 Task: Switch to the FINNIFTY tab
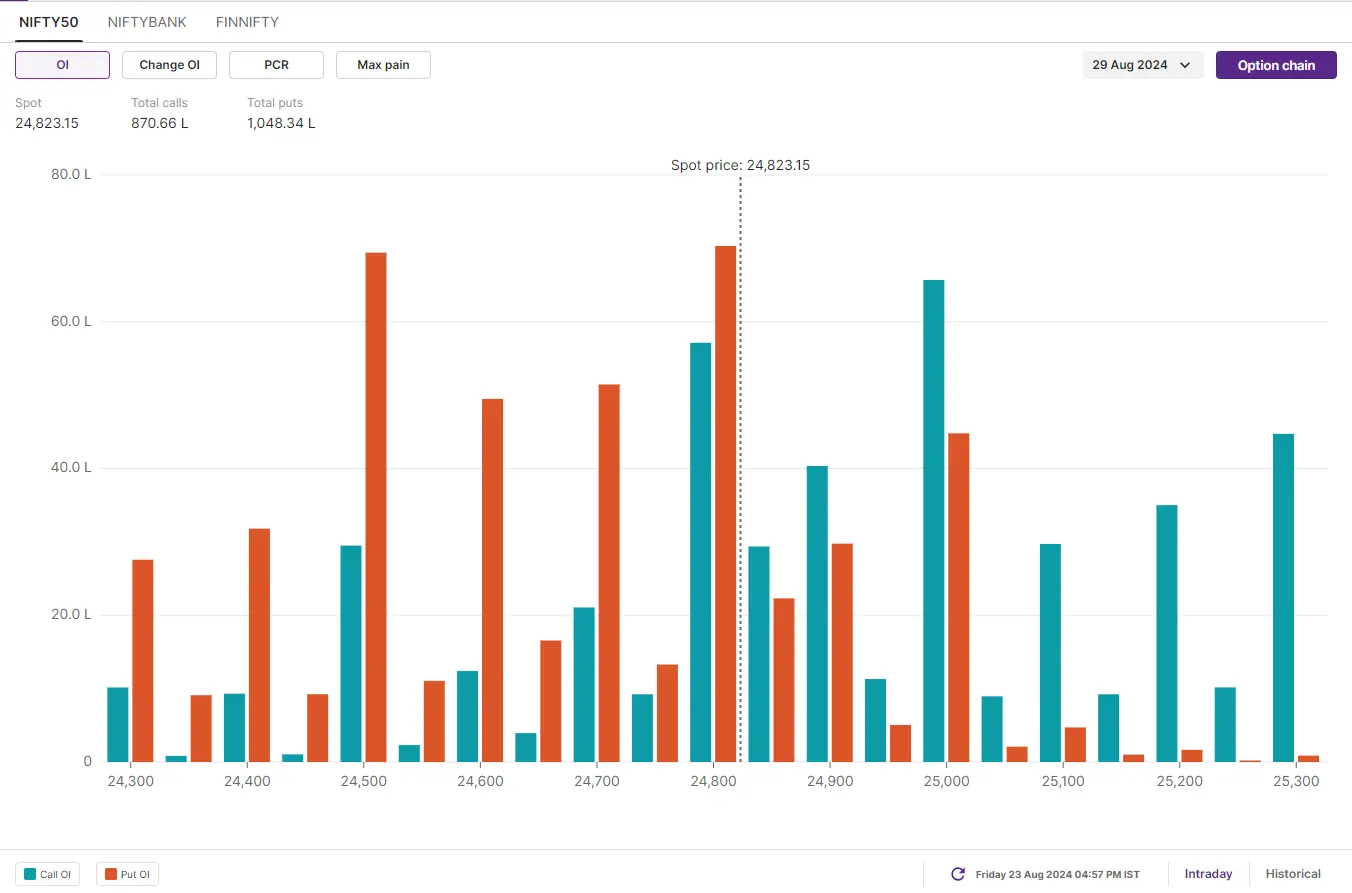point(247,22)
